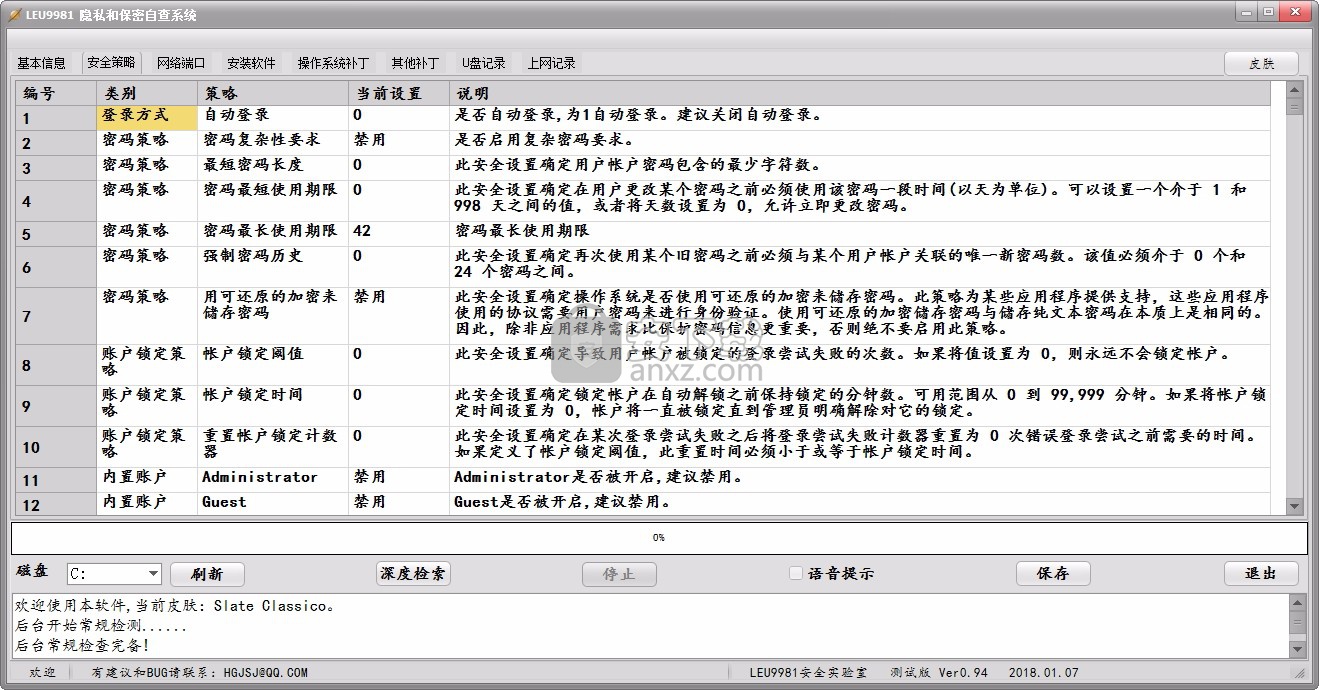Select the Administrator policy cell
This screenshot has height=690, width=1319.
pos(273,480)
